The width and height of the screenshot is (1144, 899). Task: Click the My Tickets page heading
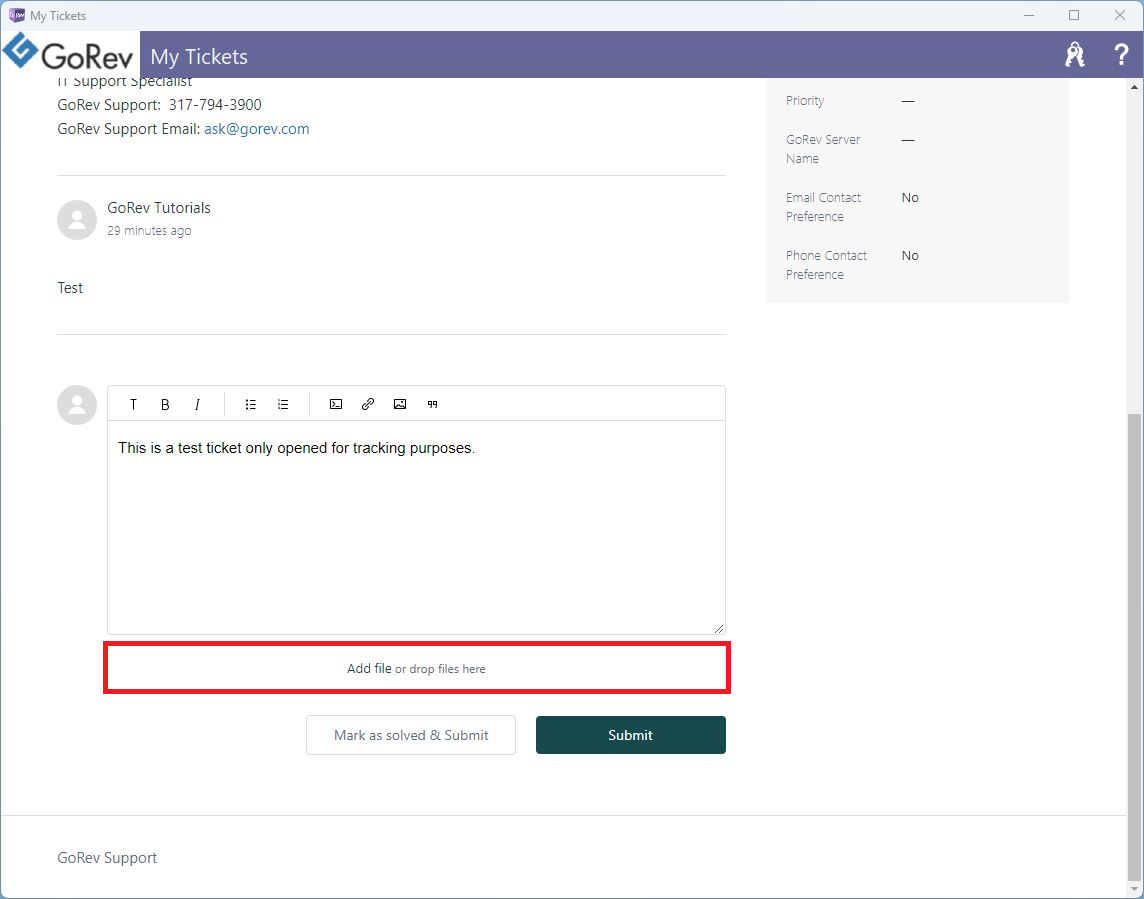pyautogui.click(x=199, y=57)
